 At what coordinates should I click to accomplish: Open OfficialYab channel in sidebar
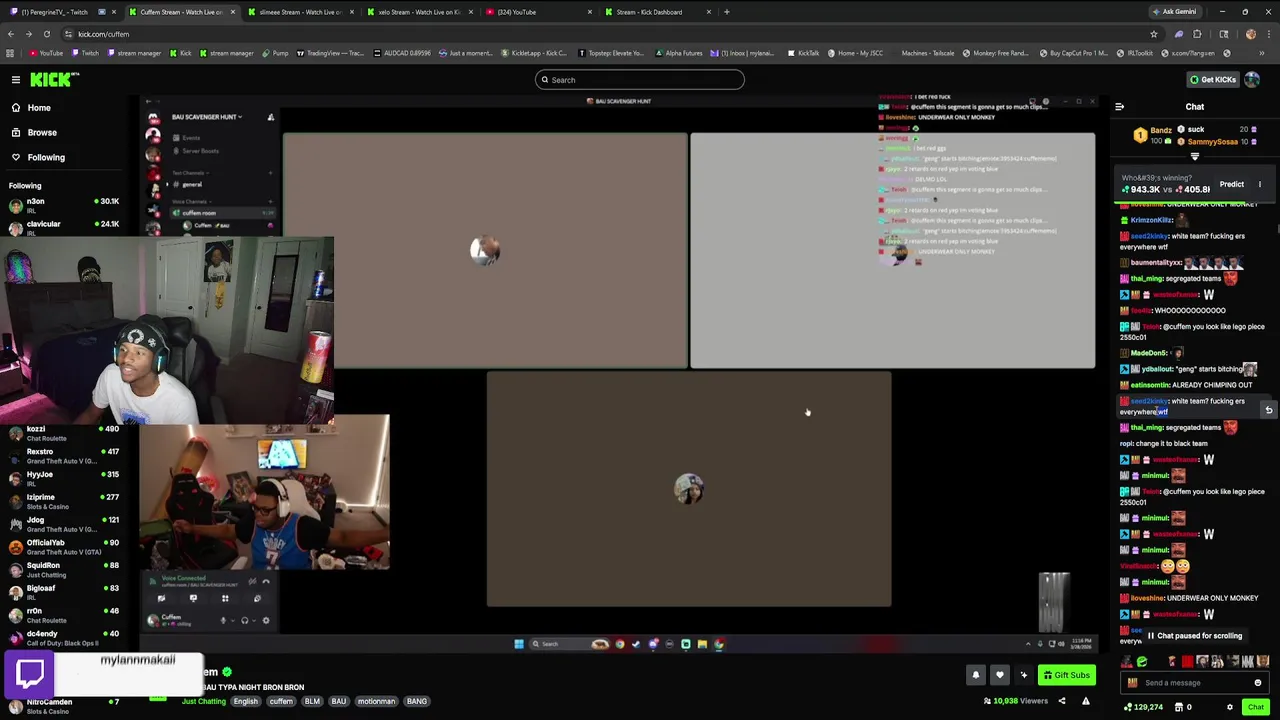coord(62,547)
